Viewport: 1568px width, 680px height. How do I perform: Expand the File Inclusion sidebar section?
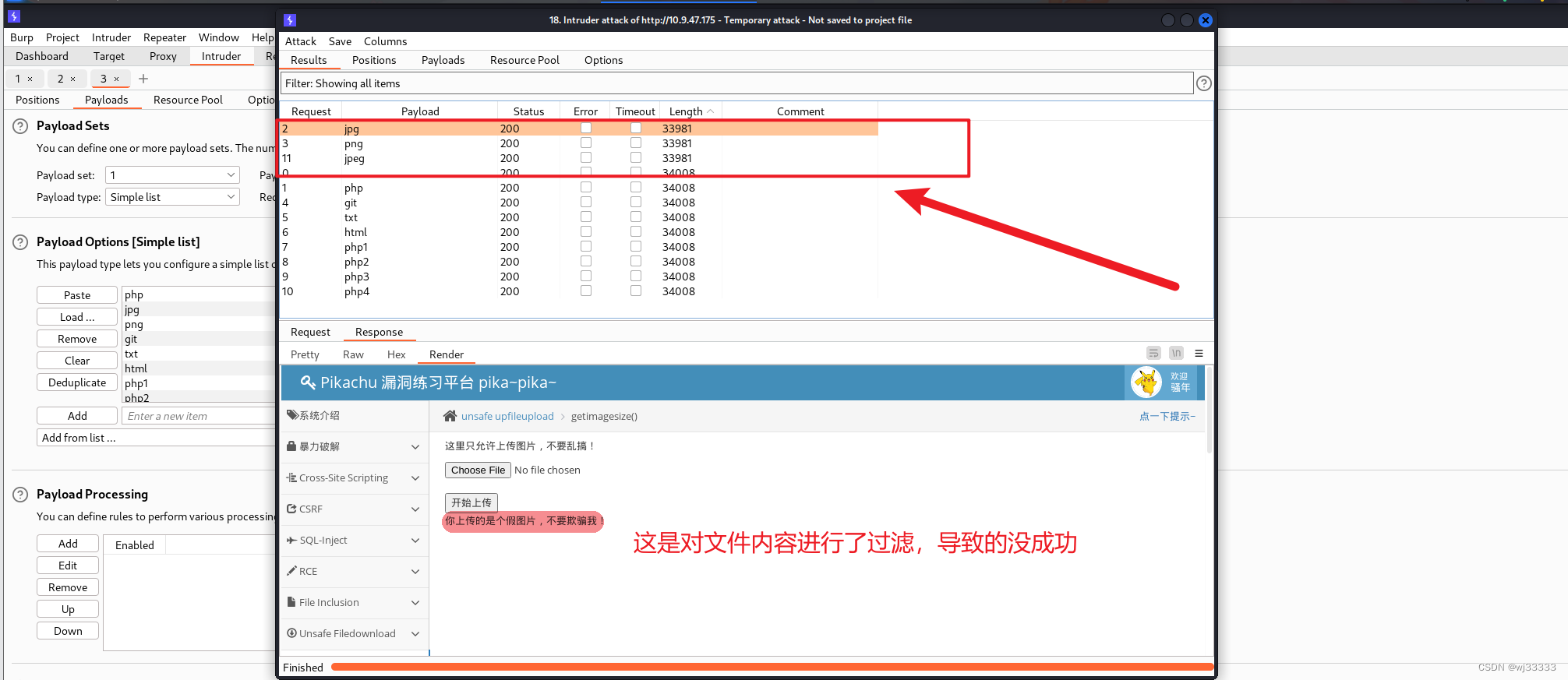point(355,602)
